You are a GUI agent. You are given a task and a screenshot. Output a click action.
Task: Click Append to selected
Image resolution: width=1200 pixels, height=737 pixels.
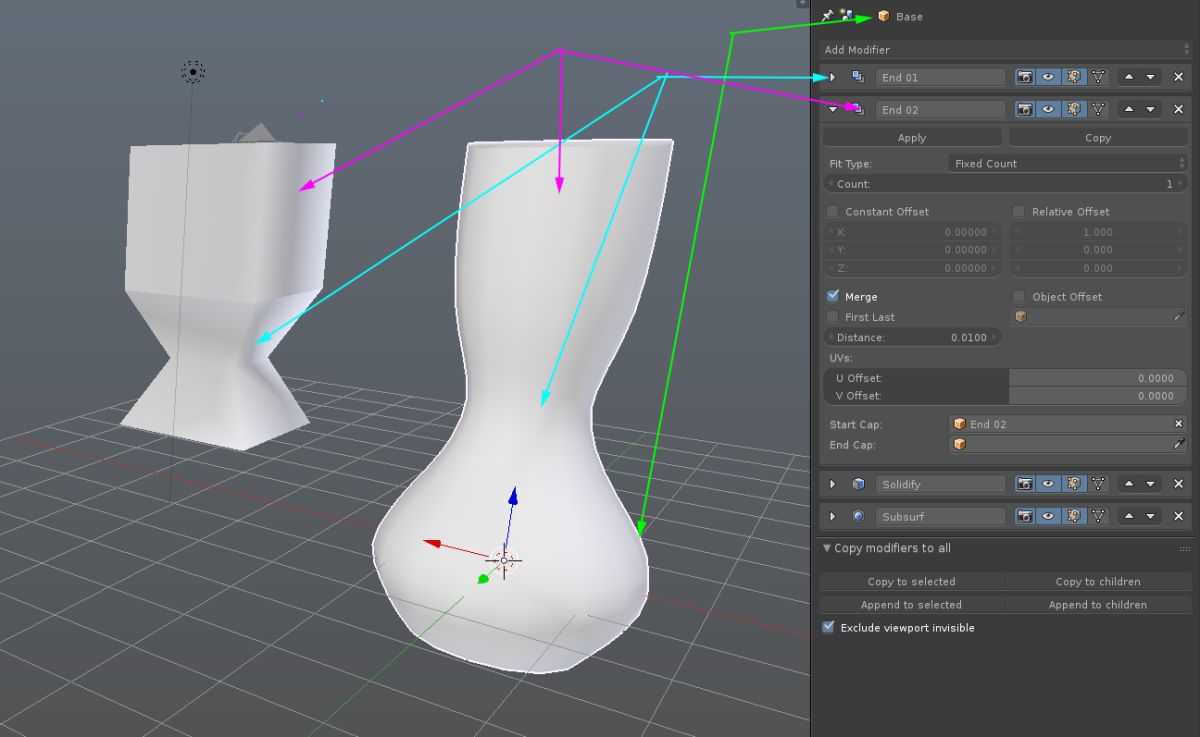point(911,604)
